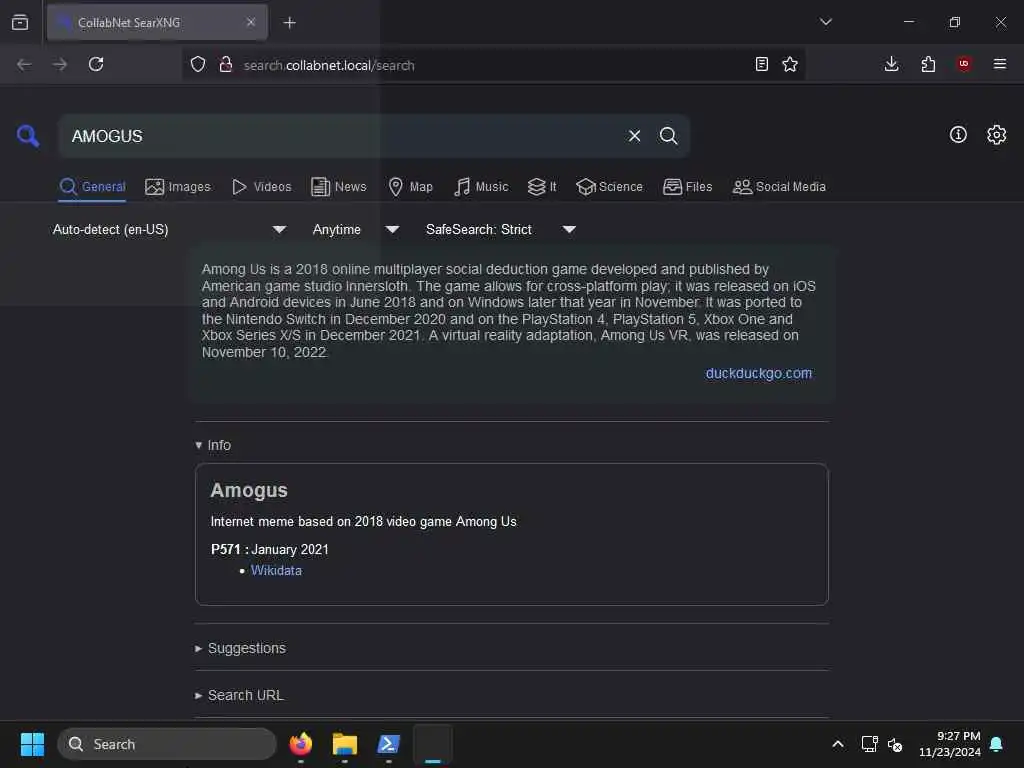
Task: Switch to Images search category
Action: tap(178, 187)
